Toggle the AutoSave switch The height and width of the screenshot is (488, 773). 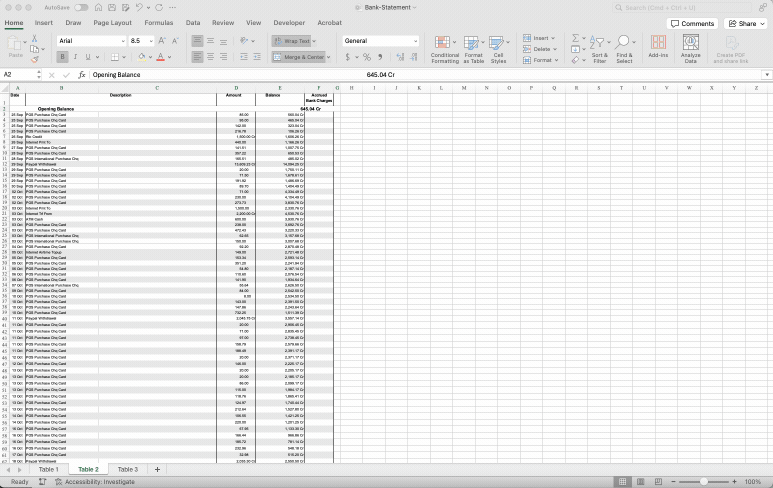tap(81, 7)
